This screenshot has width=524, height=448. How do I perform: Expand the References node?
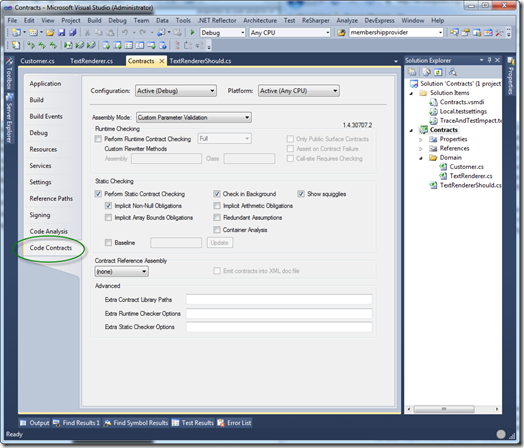click(421, 149)
